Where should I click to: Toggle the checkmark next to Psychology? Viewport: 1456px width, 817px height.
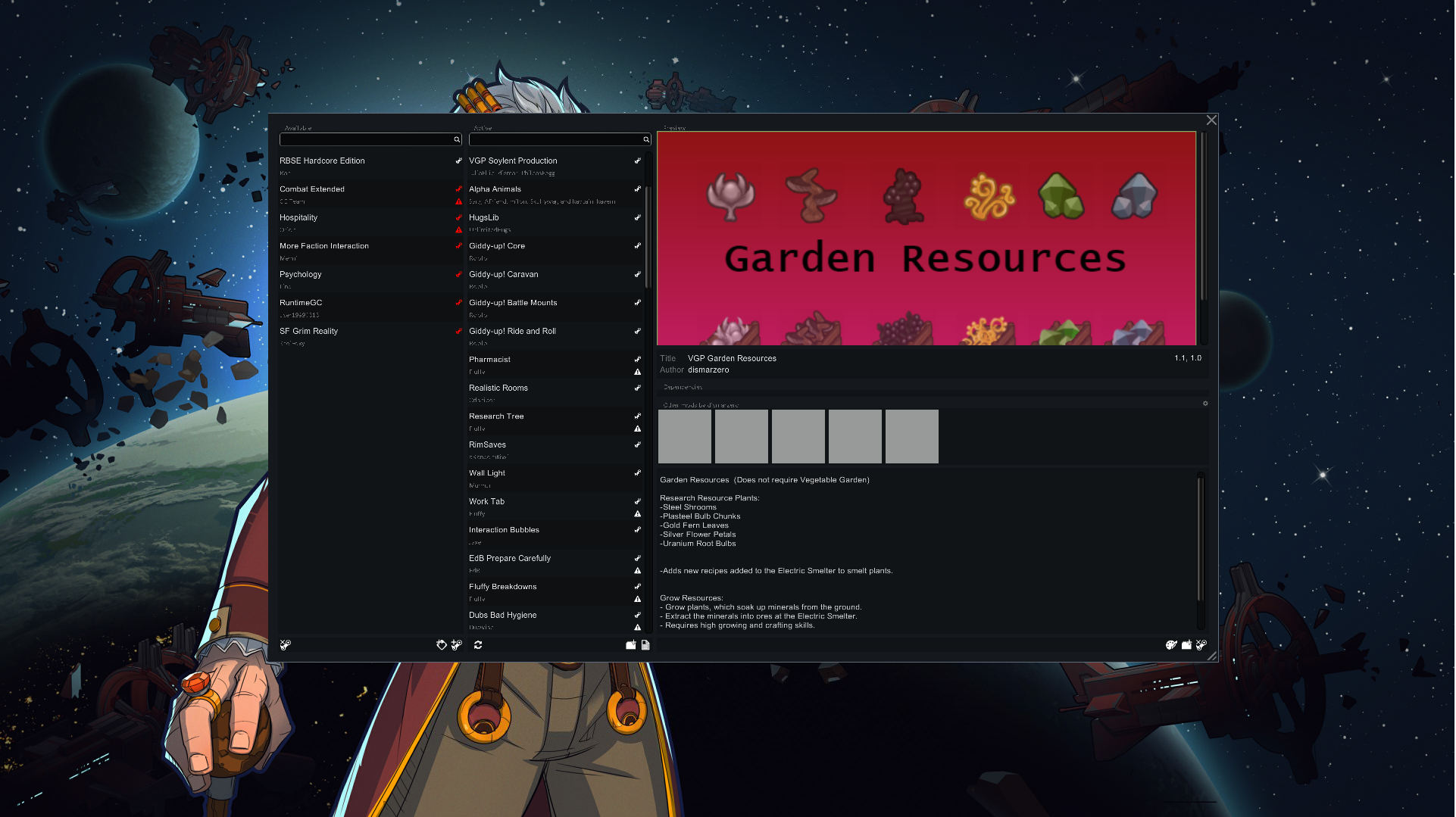coord(458,274)
